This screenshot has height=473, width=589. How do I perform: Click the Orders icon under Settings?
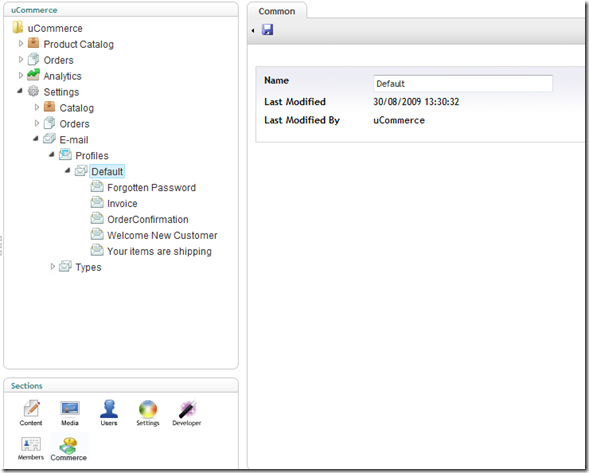pos(49,123)
